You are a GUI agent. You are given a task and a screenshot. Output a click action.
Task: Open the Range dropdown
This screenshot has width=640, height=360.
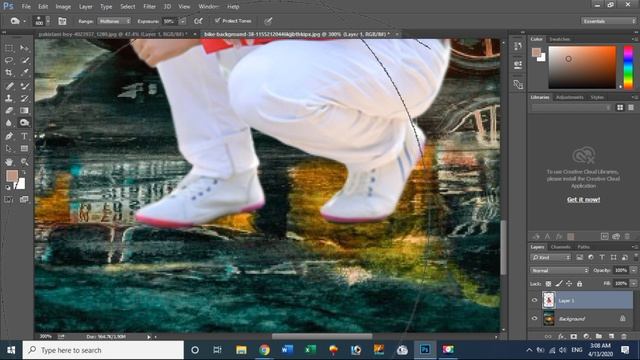[114, 21]
